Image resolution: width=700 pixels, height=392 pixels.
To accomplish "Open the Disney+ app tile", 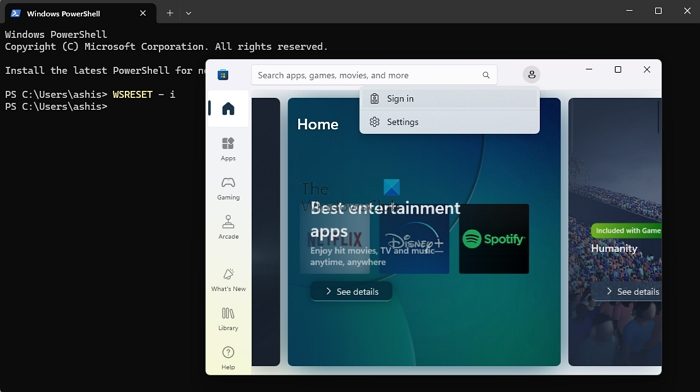I will 414,239.
